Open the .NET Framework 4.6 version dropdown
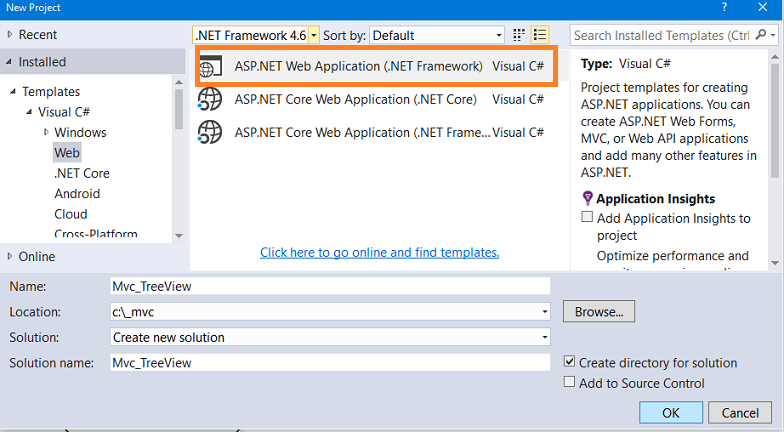 (x=314, y=36)
